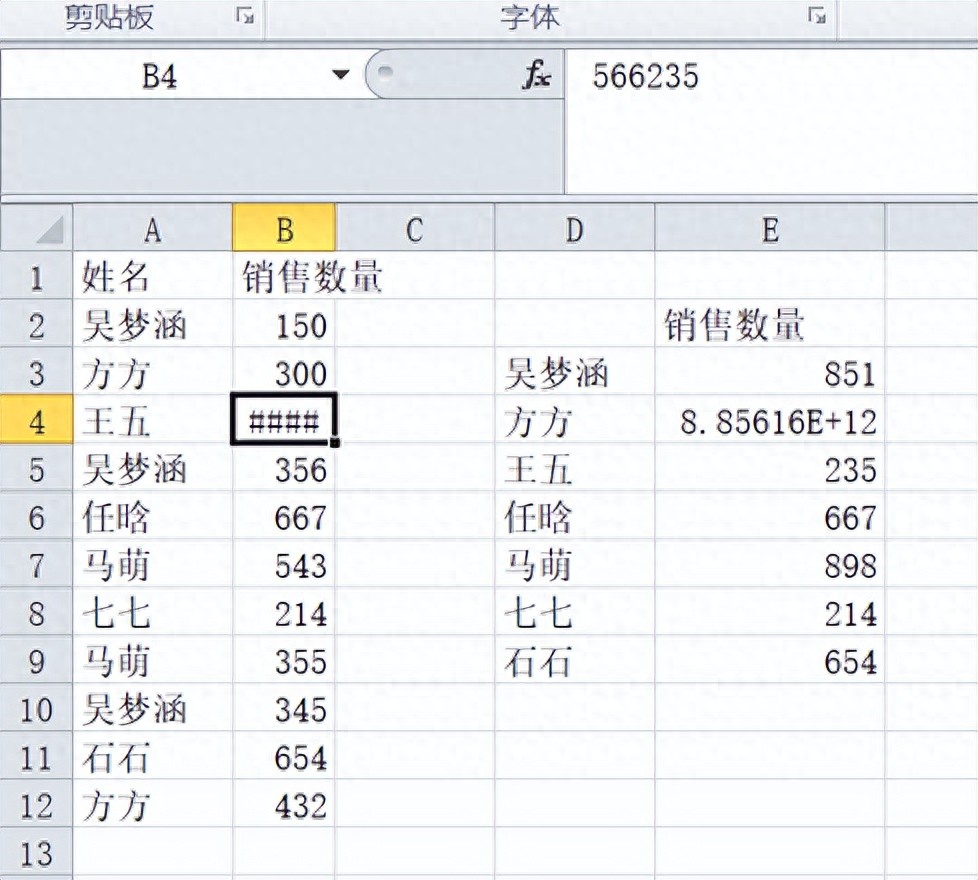Select column B header
The image size is (978, 880).
coord(285,230)
